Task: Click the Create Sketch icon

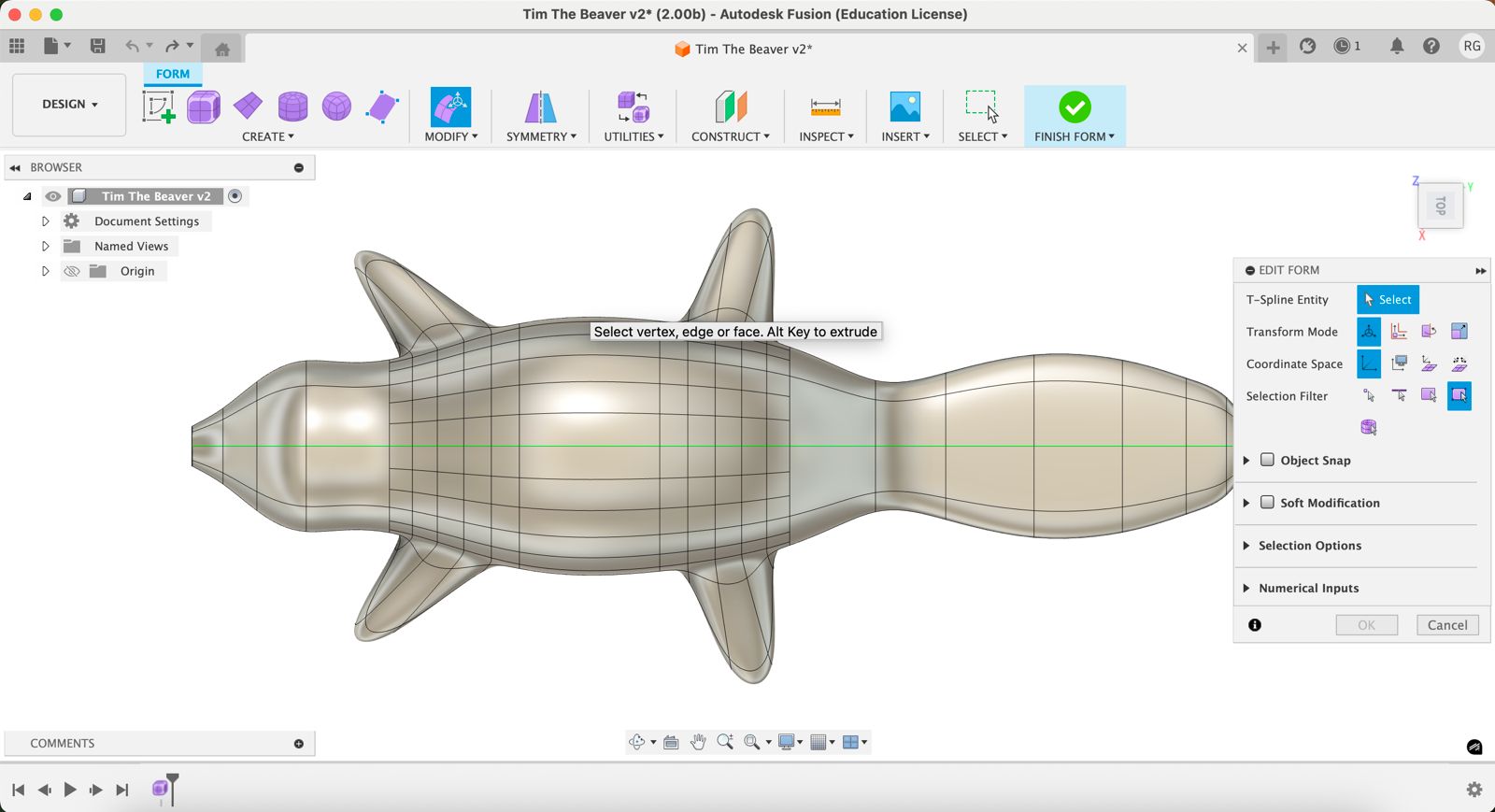Action: [x=158, y=107]
